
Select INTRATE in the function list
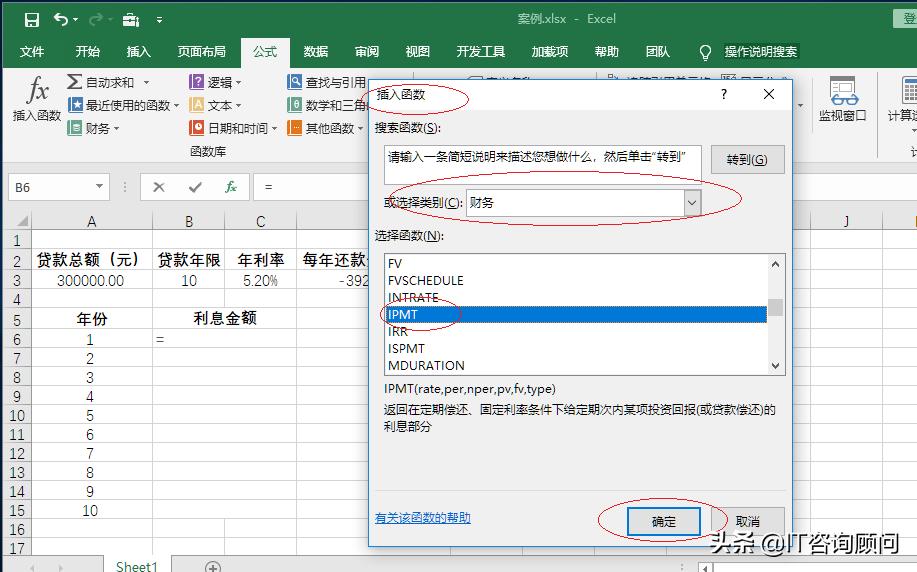(576, 298)
